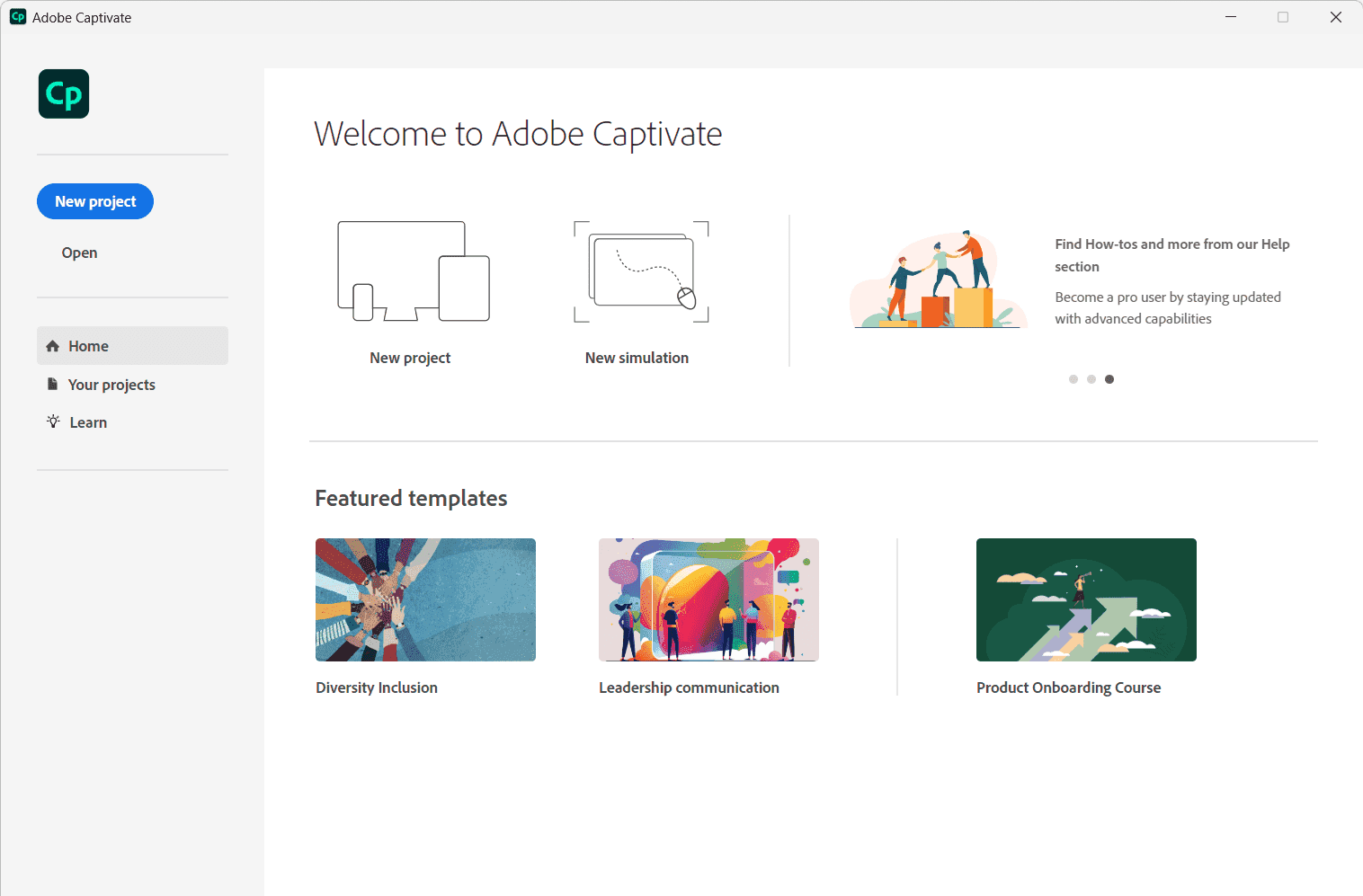Screen dimensions: 1363x896
Task: Select Home in the sidebar
Action: point(132,346)
